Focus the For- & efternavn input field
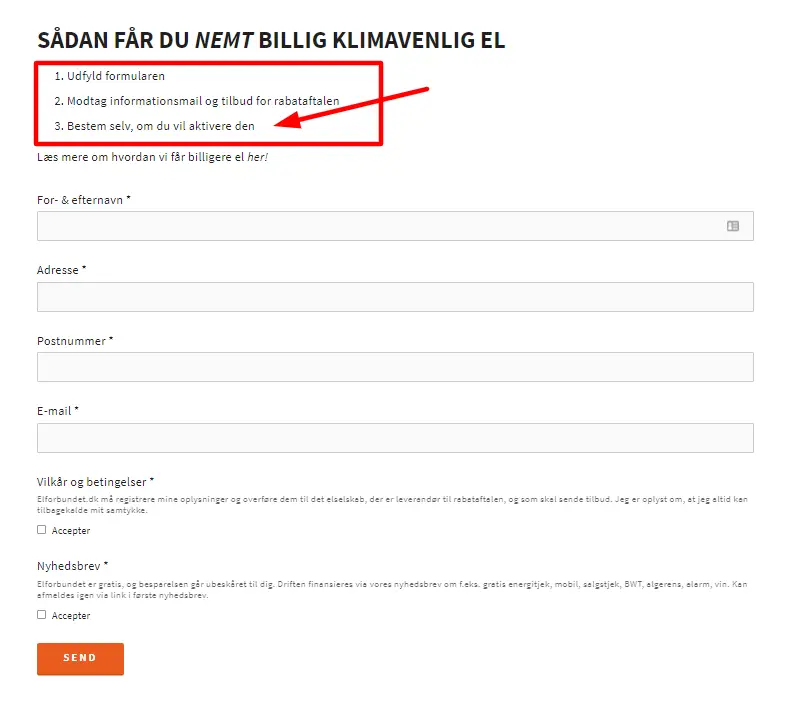The width and height of the screenshot is (789, 708). coord(395,226)
